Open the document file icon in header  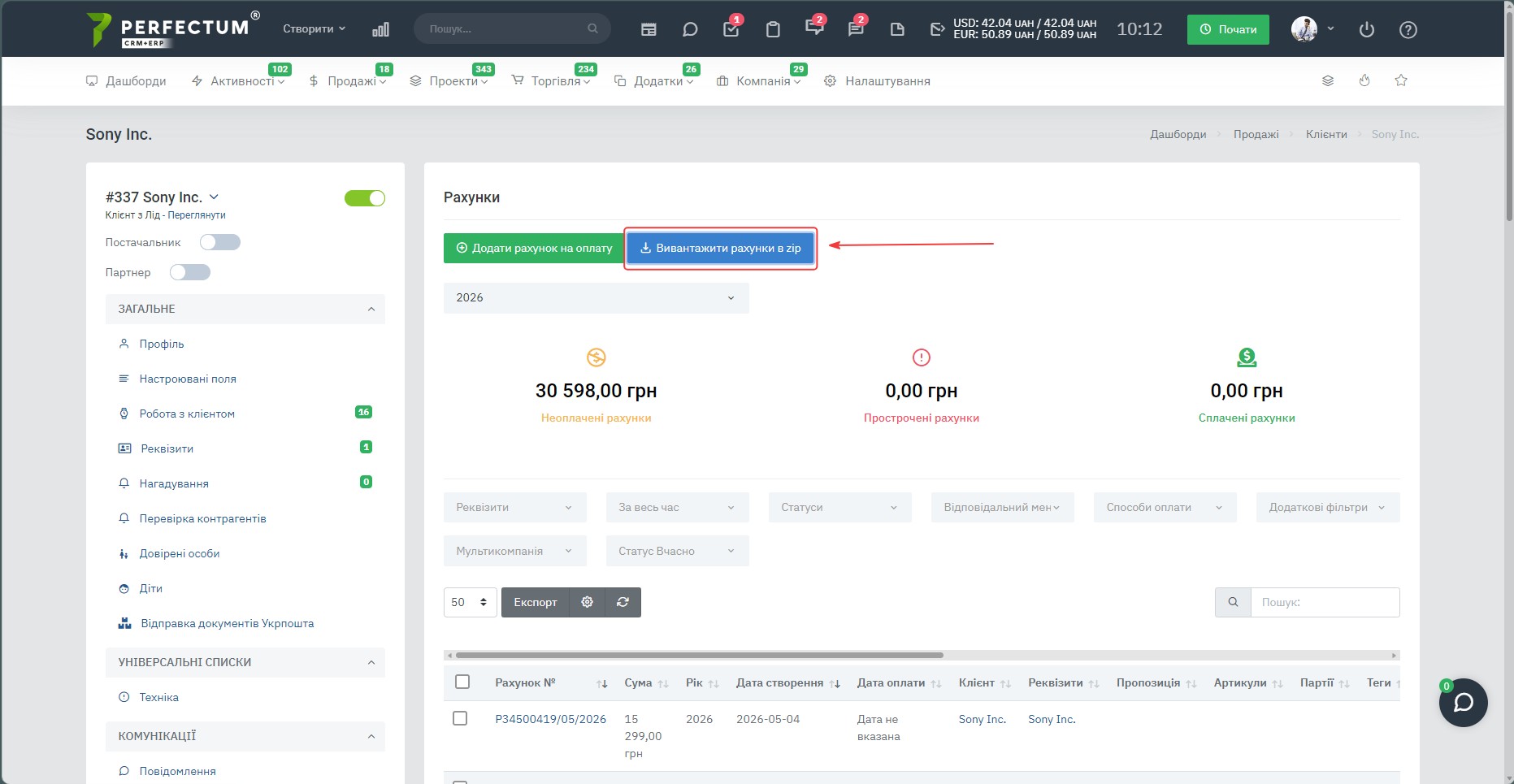897,29
